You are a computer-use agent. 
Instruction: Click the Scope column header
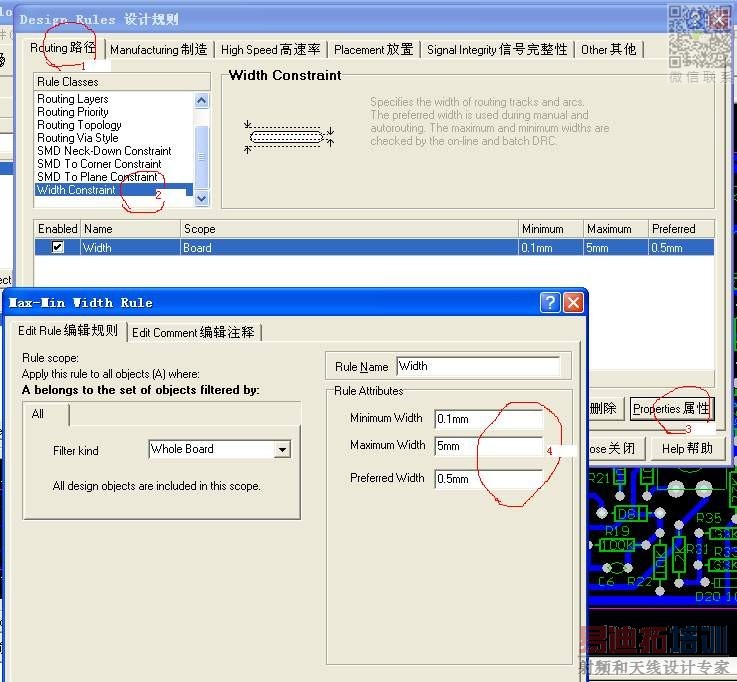pyautogui.click(x=349, y=229)
